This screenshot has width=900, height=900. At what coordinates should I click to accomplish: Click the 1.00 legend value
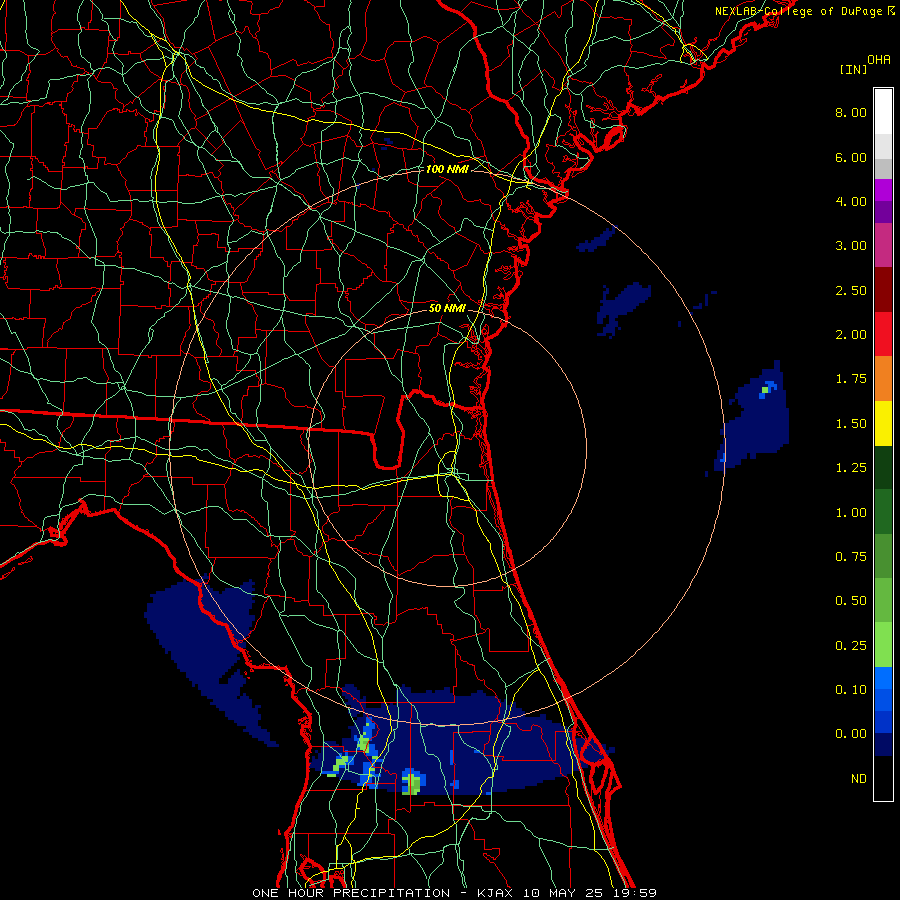851,513
